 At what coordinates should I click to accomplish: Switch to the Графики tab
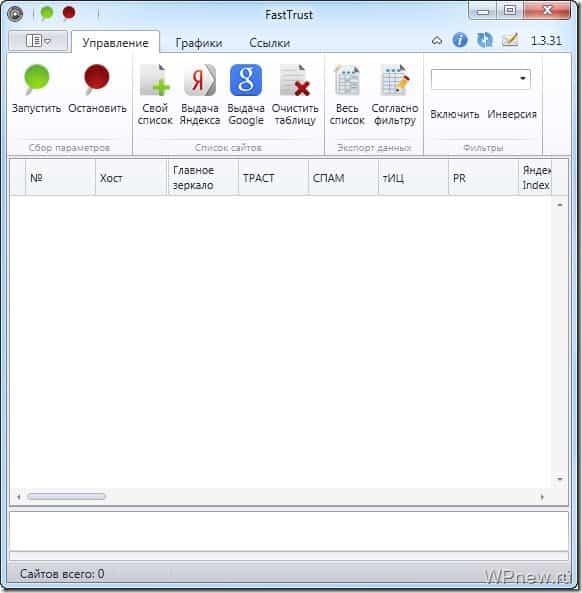199,43
